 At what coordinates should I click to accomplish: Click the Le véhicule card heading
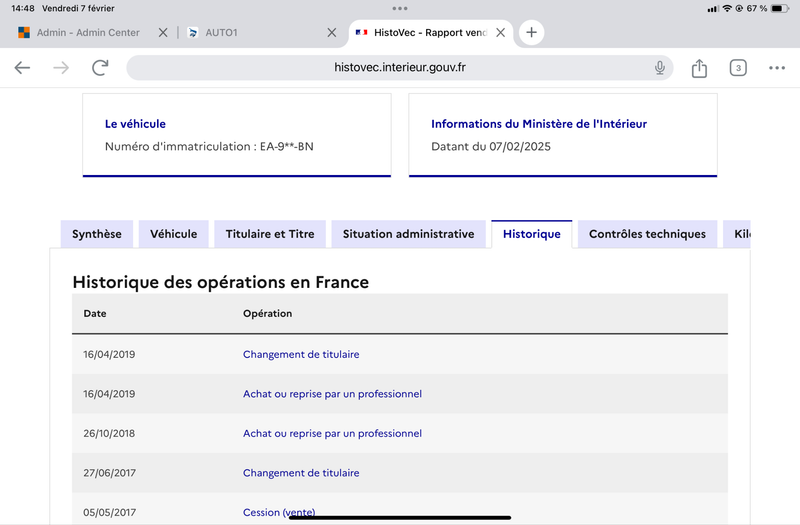click(x=135, y=124)
